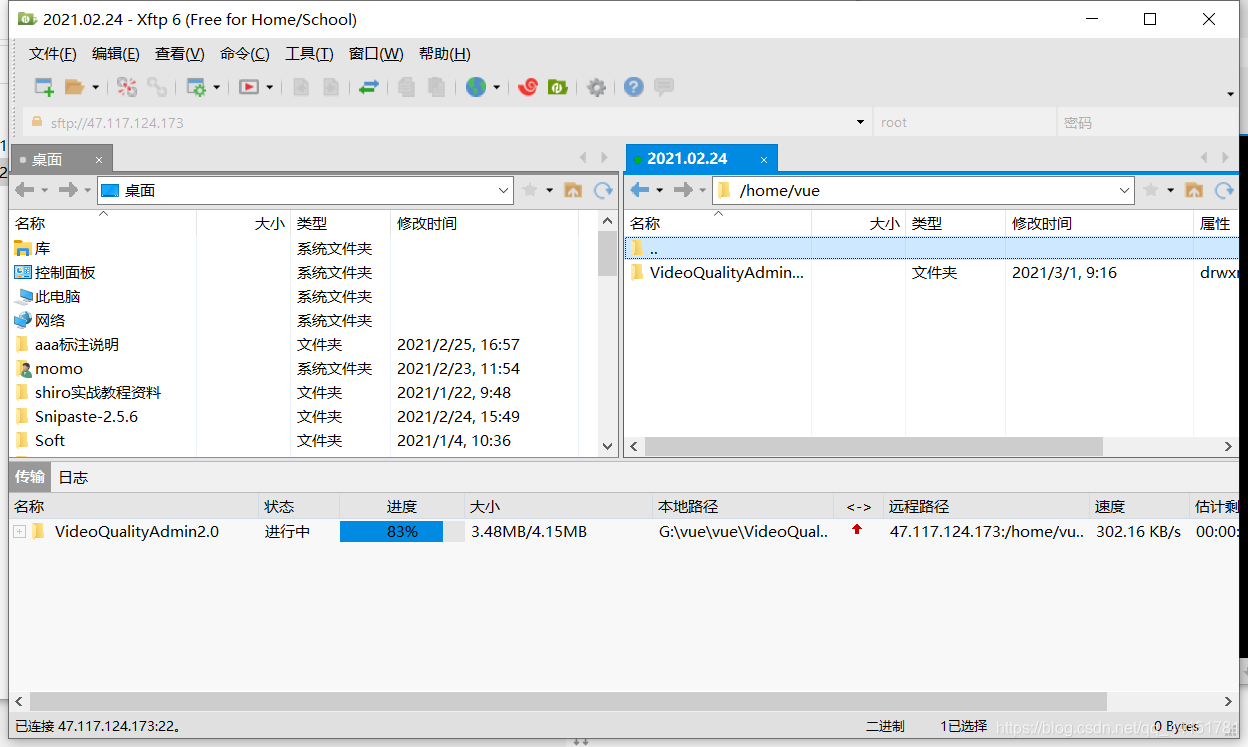Select the 此电脑 item

tap(48, 296)
